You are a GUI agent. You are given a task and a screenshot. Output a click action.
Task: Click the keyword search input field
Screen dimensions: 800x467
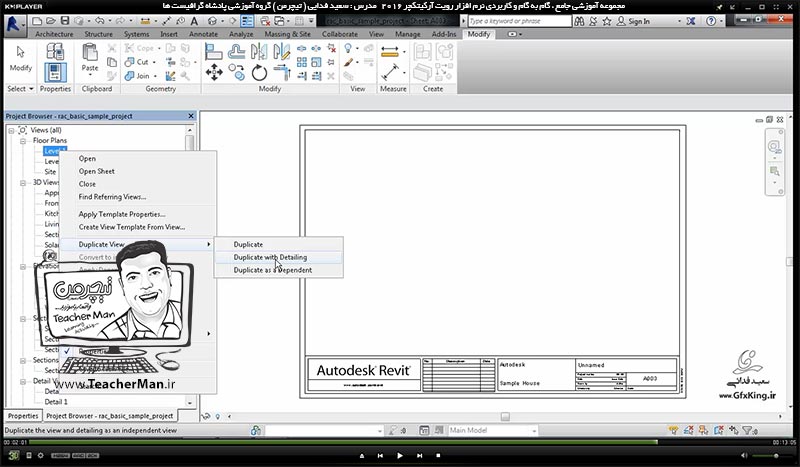pos(519,21)
